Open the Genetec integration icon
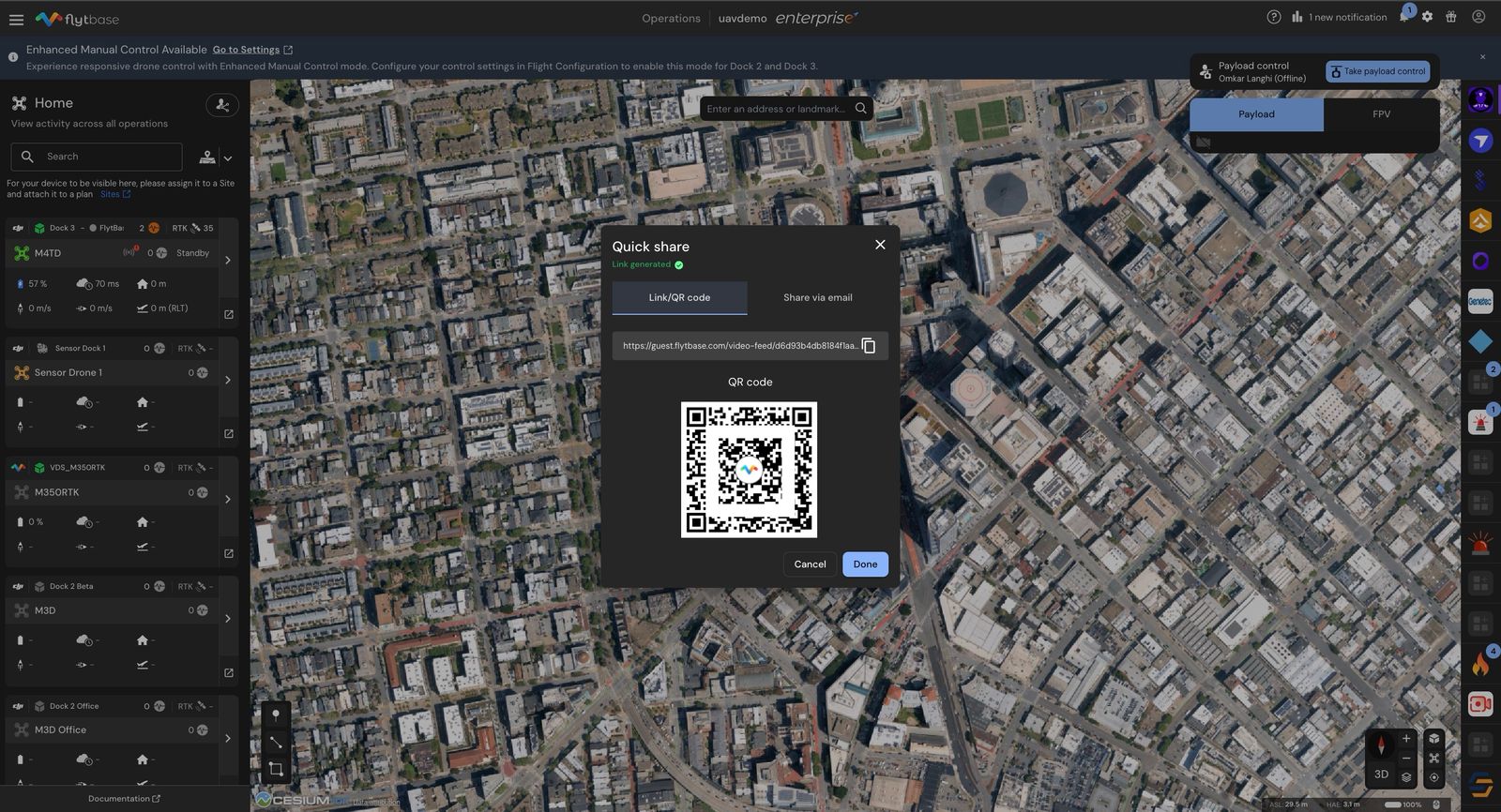The width and height of the screenshot is (1501, 812). [1480, 302]
